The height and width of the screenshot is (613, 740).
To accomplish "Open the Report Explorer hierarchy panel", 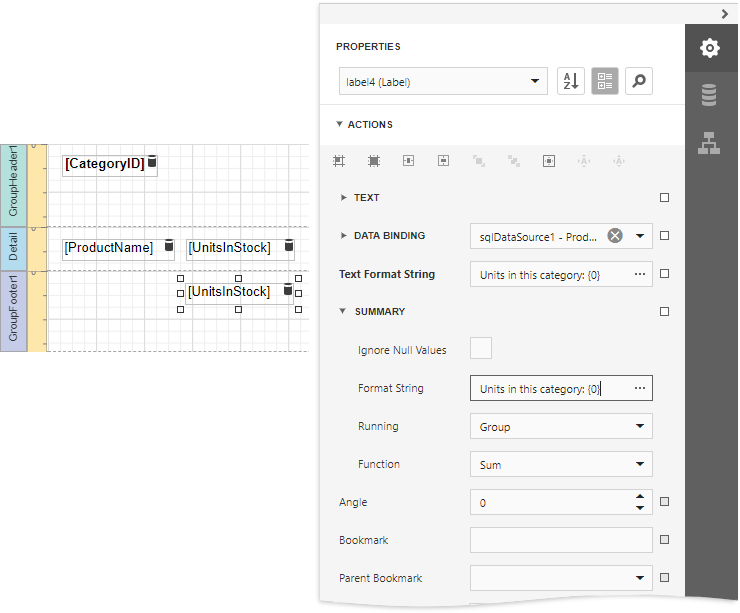I will click(x=709, y=143).
